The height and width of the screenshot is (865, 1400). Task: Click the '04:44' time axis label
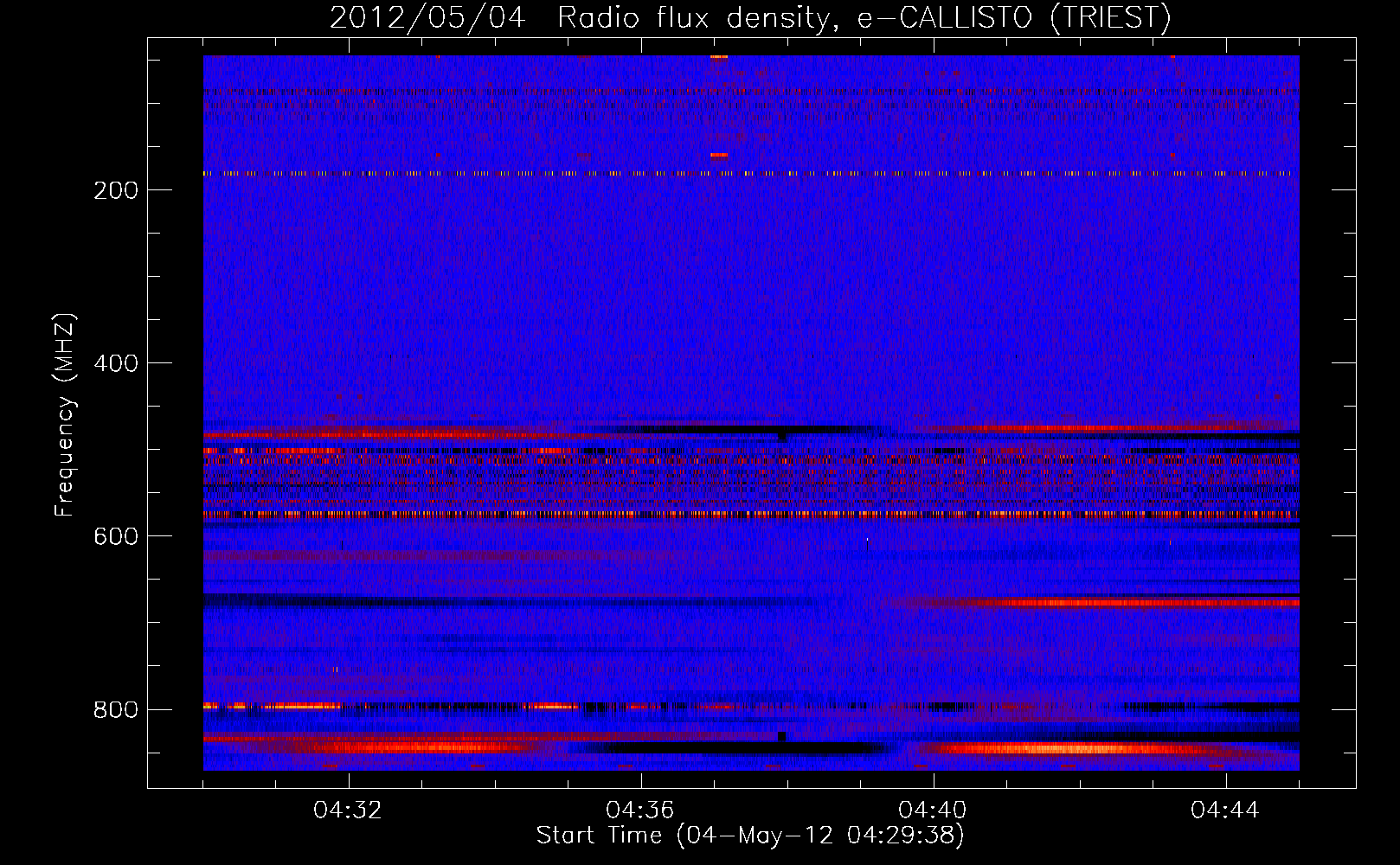pos(1225,811)
